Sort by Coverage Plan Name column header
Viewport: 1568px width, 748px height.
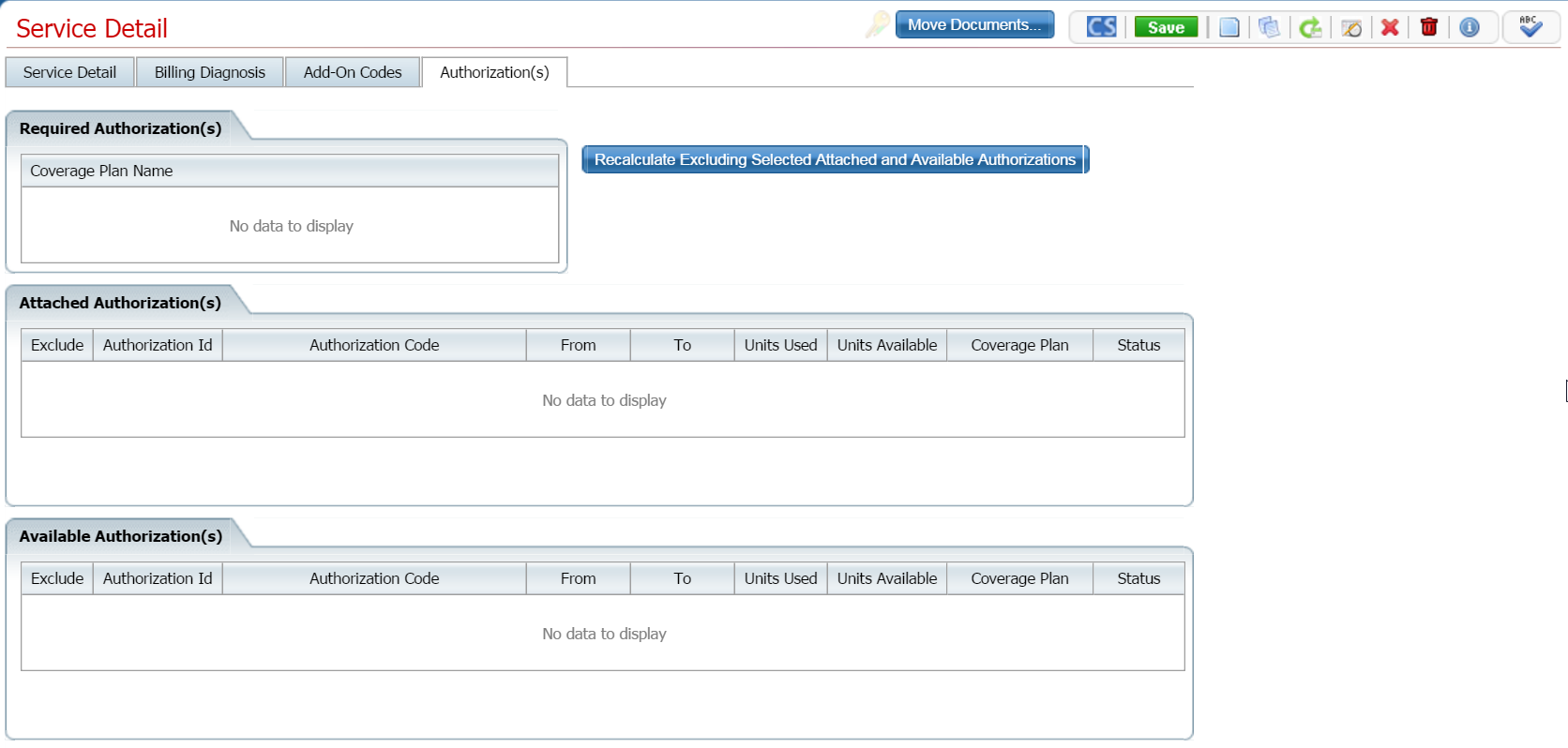[x=101, y=171]
